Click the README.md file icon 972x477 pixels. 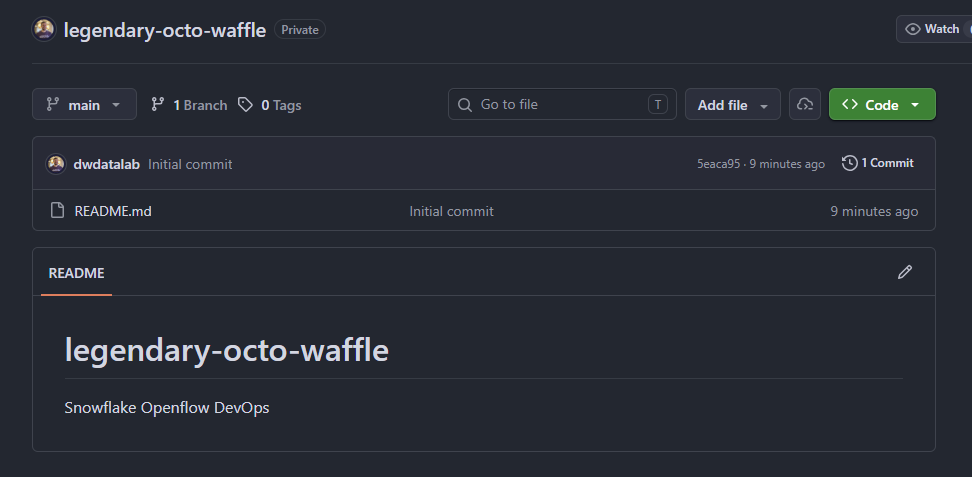[57, 211]
